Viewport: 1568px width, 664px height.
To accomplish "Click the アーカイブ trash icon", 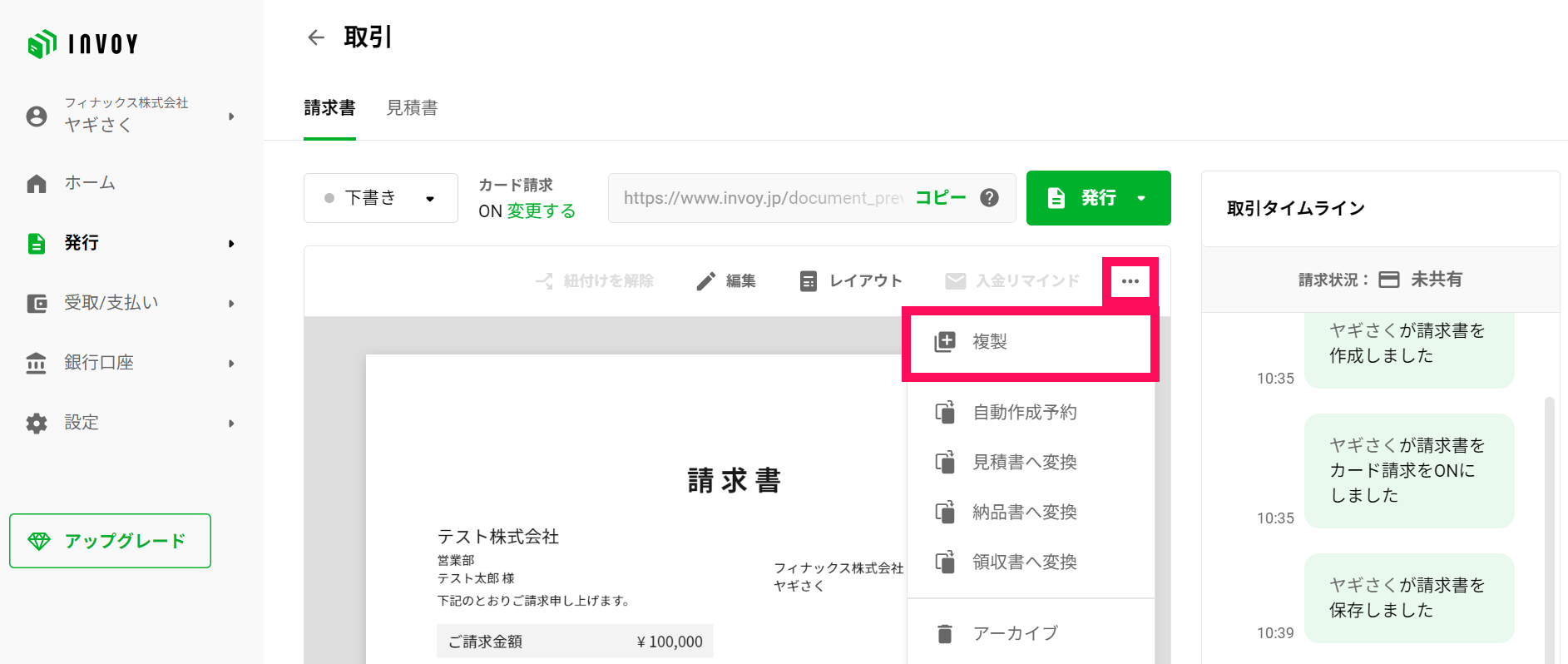I will click(945, 633).
